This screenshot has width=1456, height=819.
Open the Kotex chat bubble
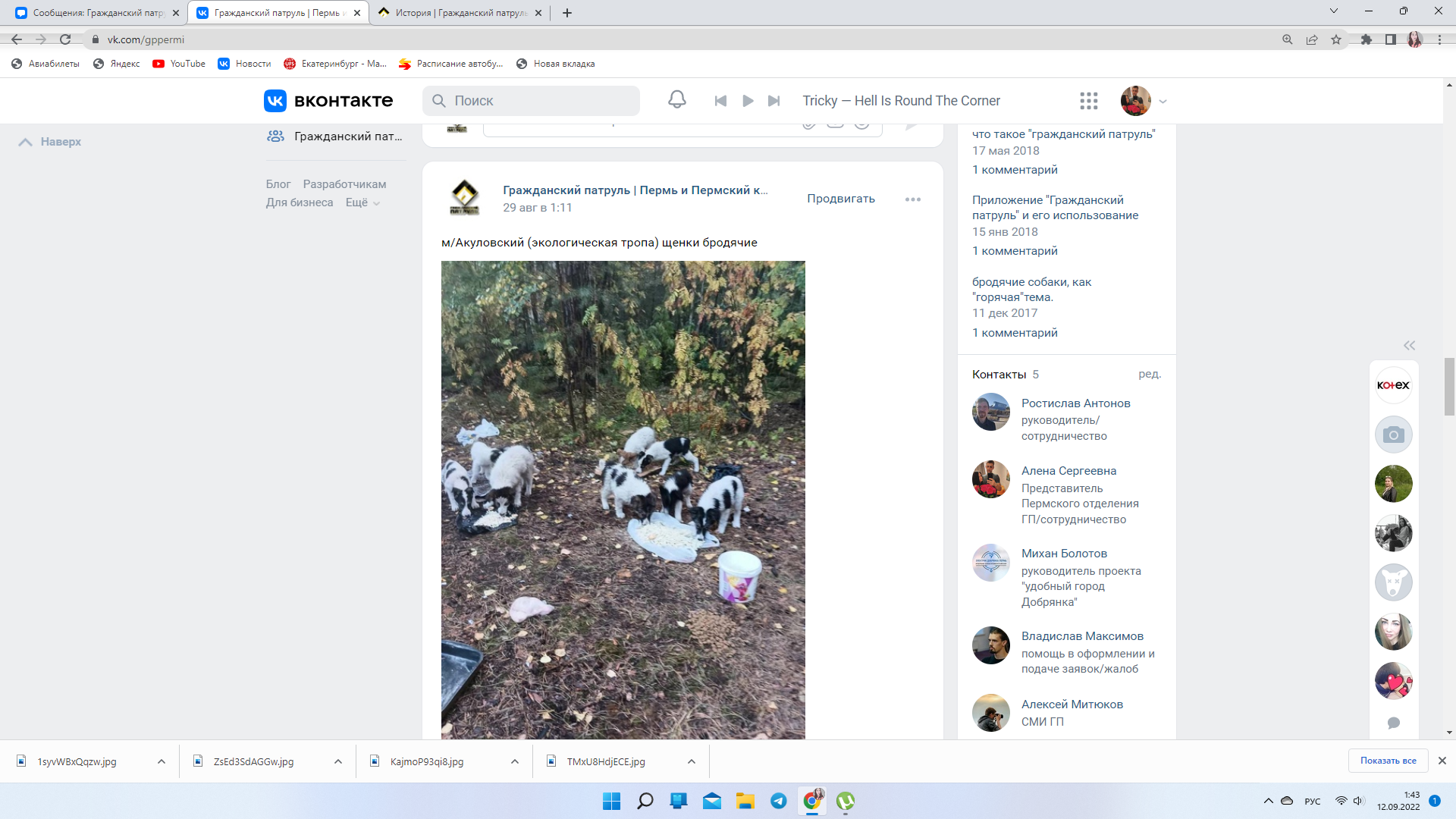(x=1393, y=385)
